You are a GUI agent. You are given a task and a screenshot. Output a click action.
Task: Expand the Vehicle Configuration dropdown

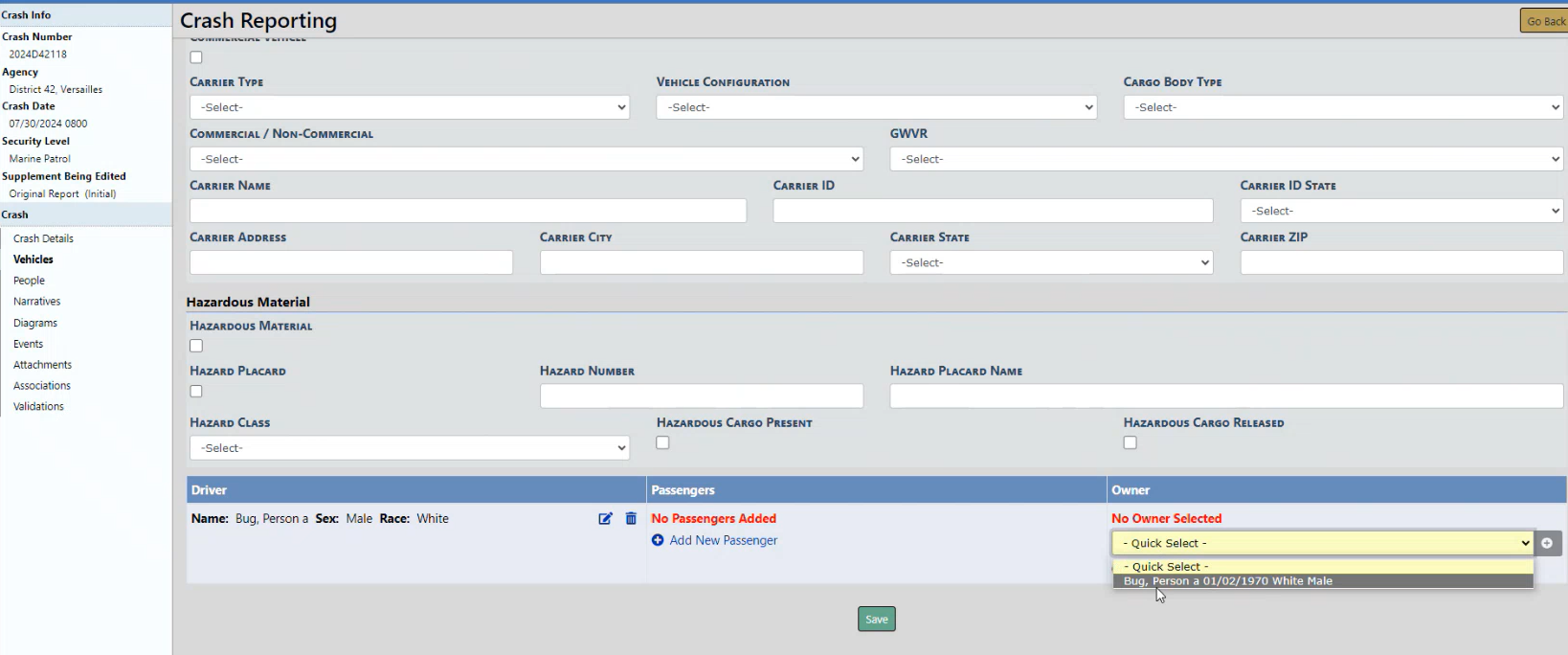tap(876, 107)
